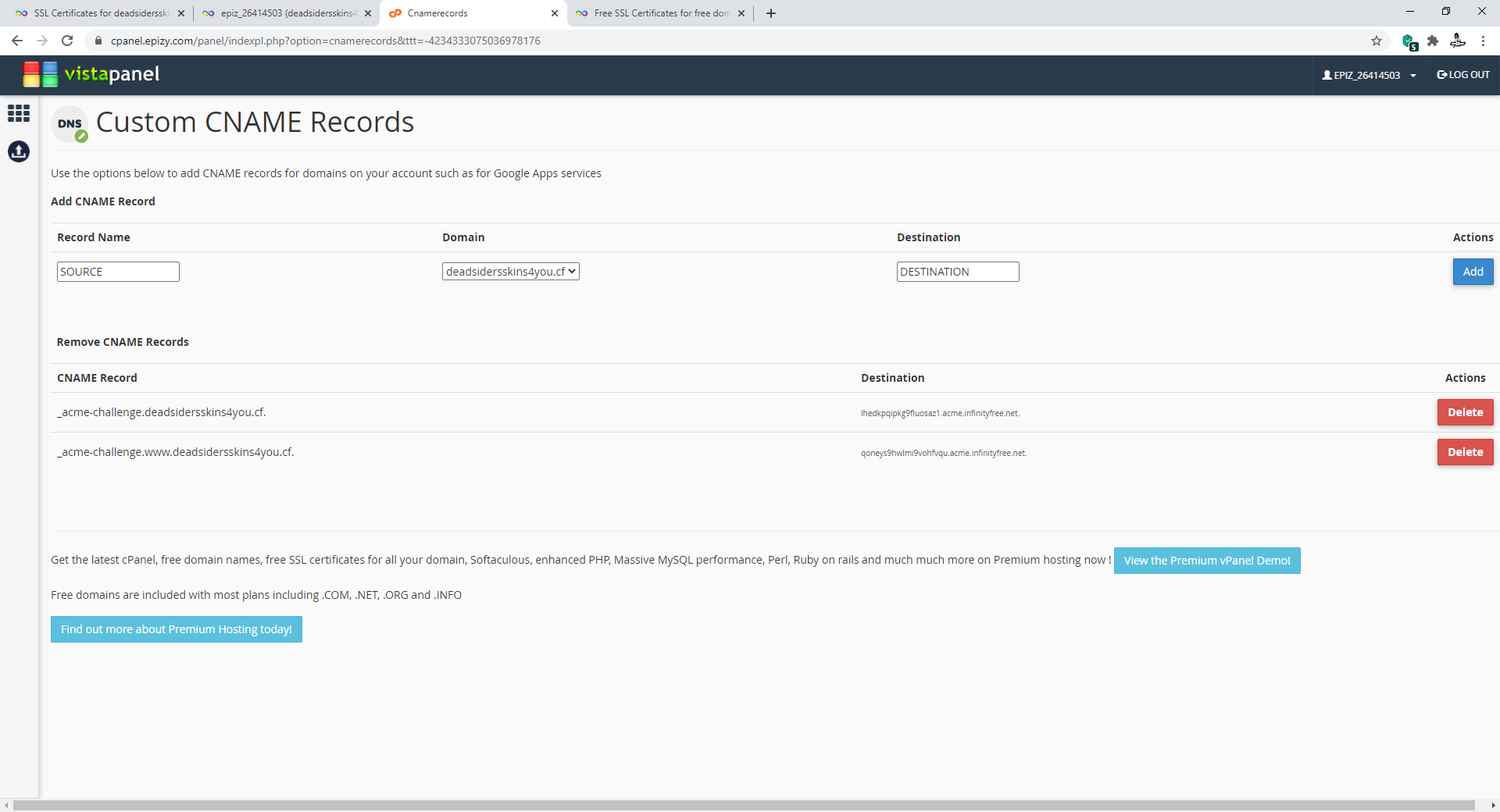Delete the _acme-challenge.www CNAME record
The height and width of the screenshot is (812, 1500).
pyautogui.click(x=1465, y=452)
